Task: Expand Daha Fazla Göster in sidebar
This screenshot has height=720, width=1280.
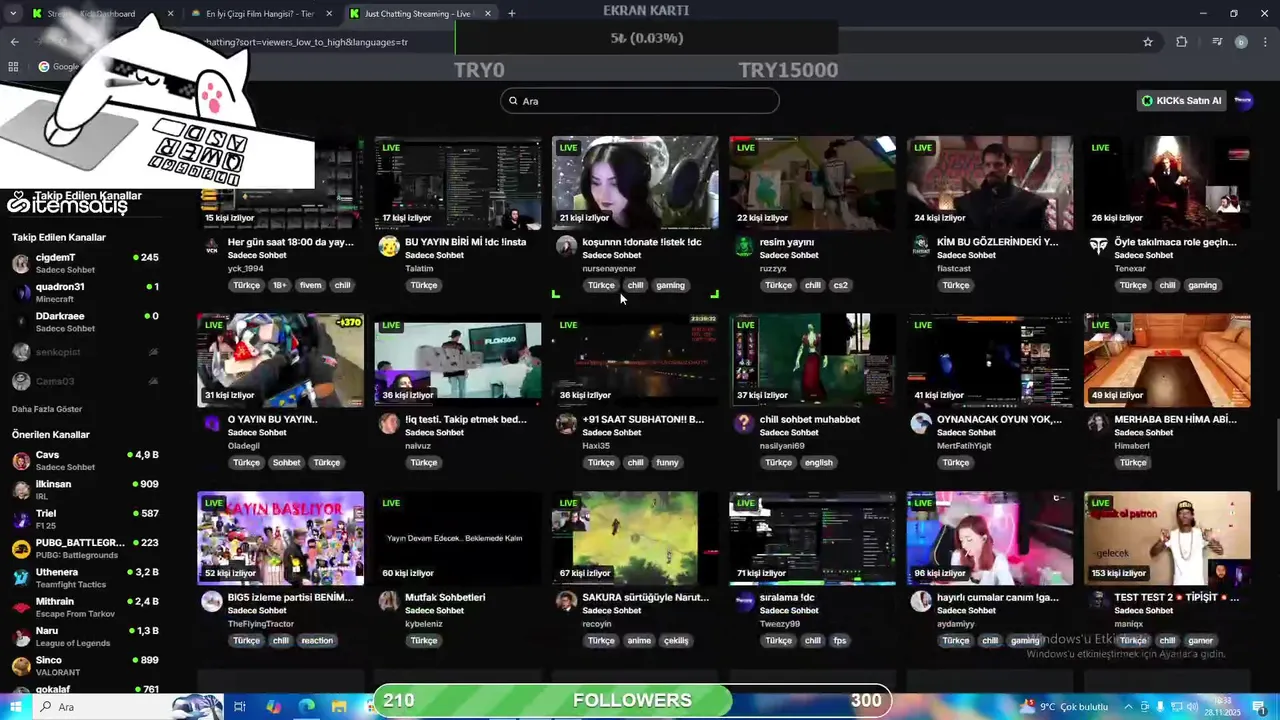Action: point(47,409)
